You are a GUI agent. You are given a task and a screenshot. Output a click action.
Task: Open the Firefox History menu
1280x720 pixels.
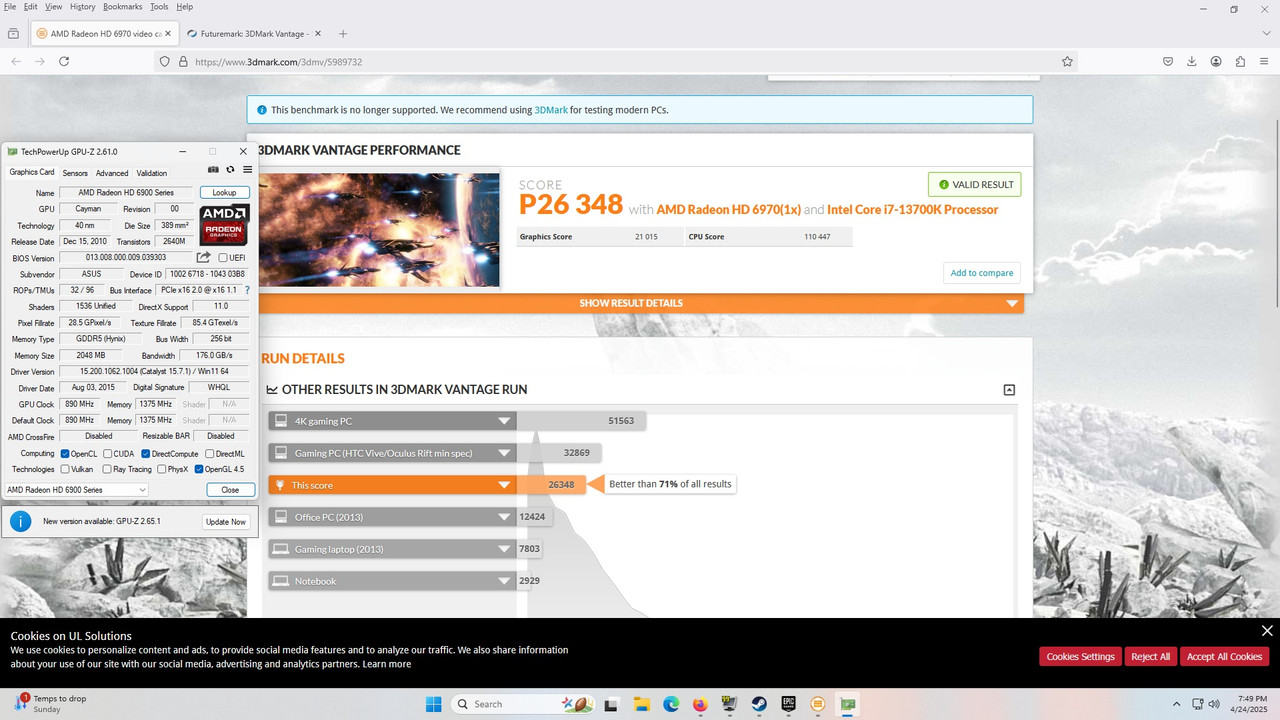tap(83, 6)
